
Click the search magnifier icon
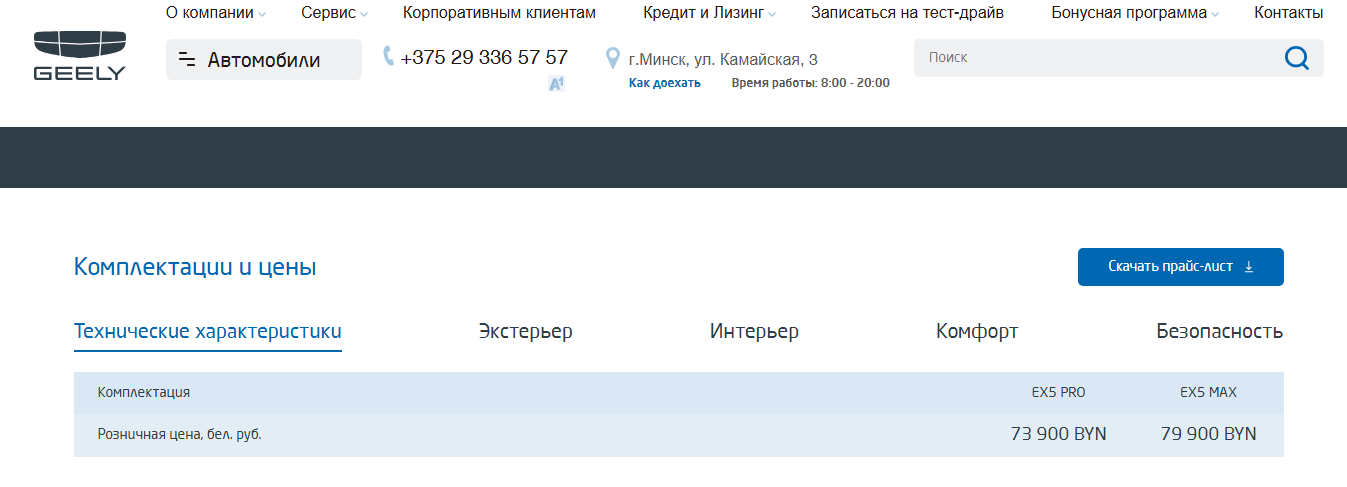(x=1296, y=58)
